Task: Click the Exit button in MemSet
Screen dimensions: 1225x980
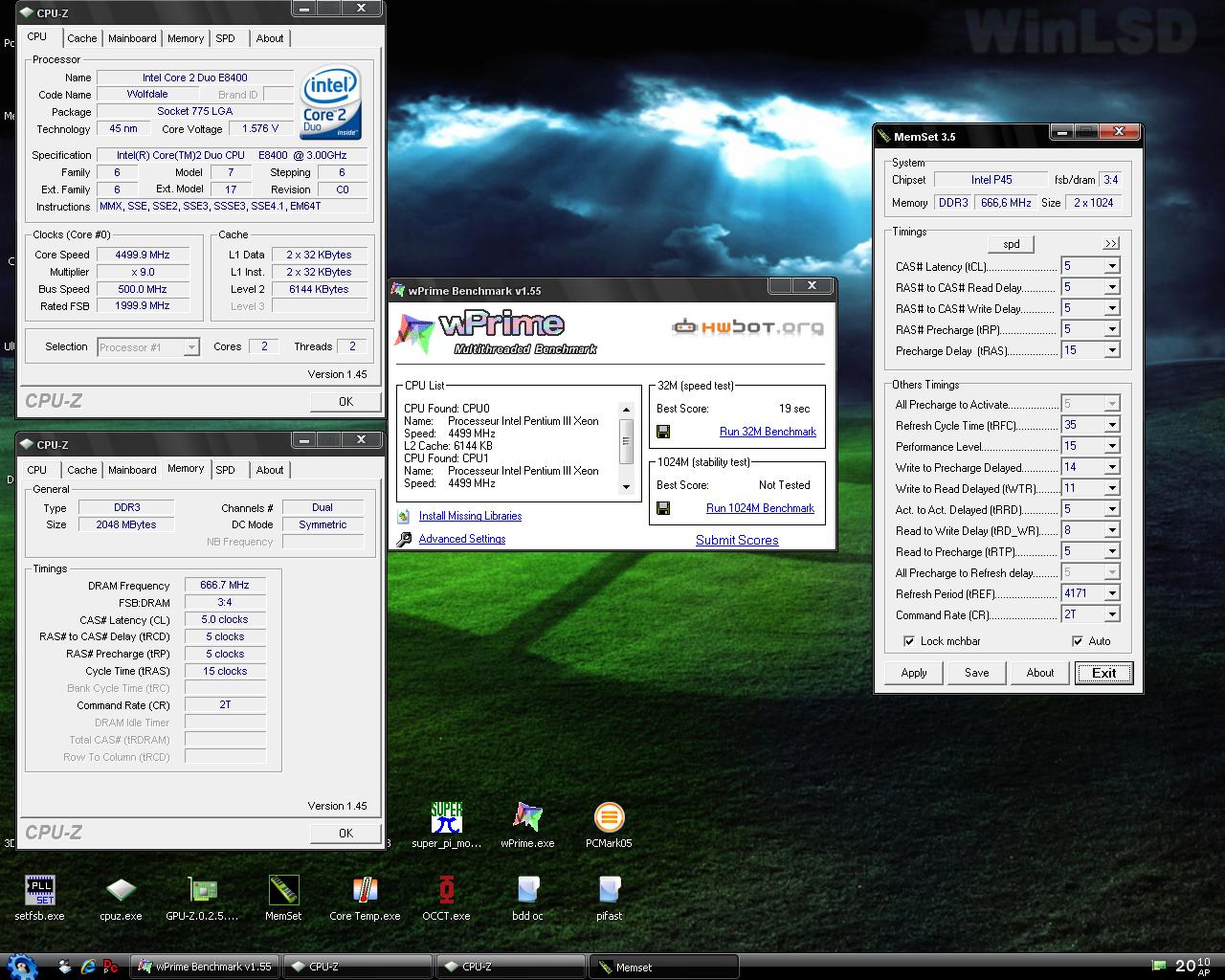Action: click(1104, 673)
